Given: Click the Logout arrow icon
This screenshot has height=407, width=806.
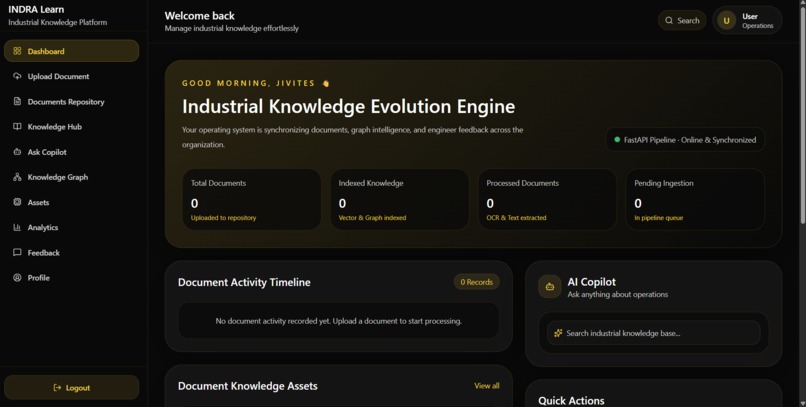Looking at the screenshot, I should 57,387.
